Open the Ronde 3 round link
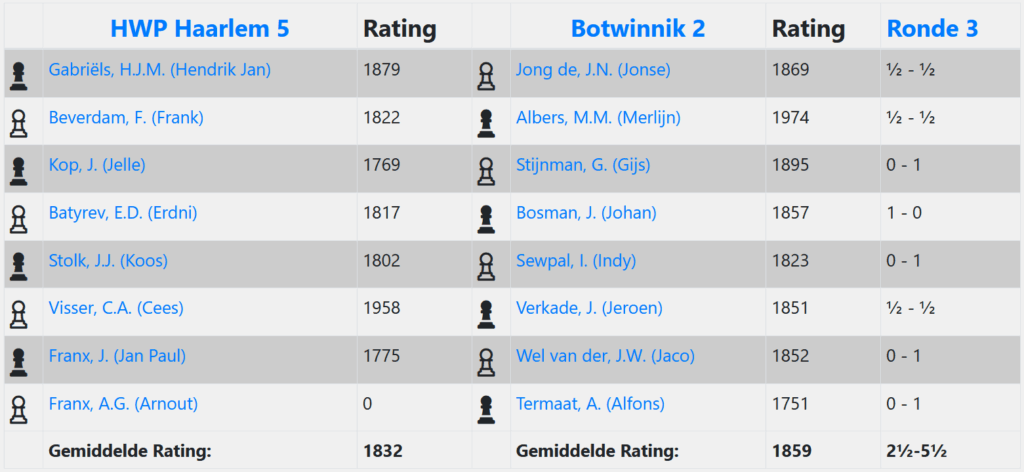The height and width of the screenshot is (472, 1024). (x=932, y=29)
